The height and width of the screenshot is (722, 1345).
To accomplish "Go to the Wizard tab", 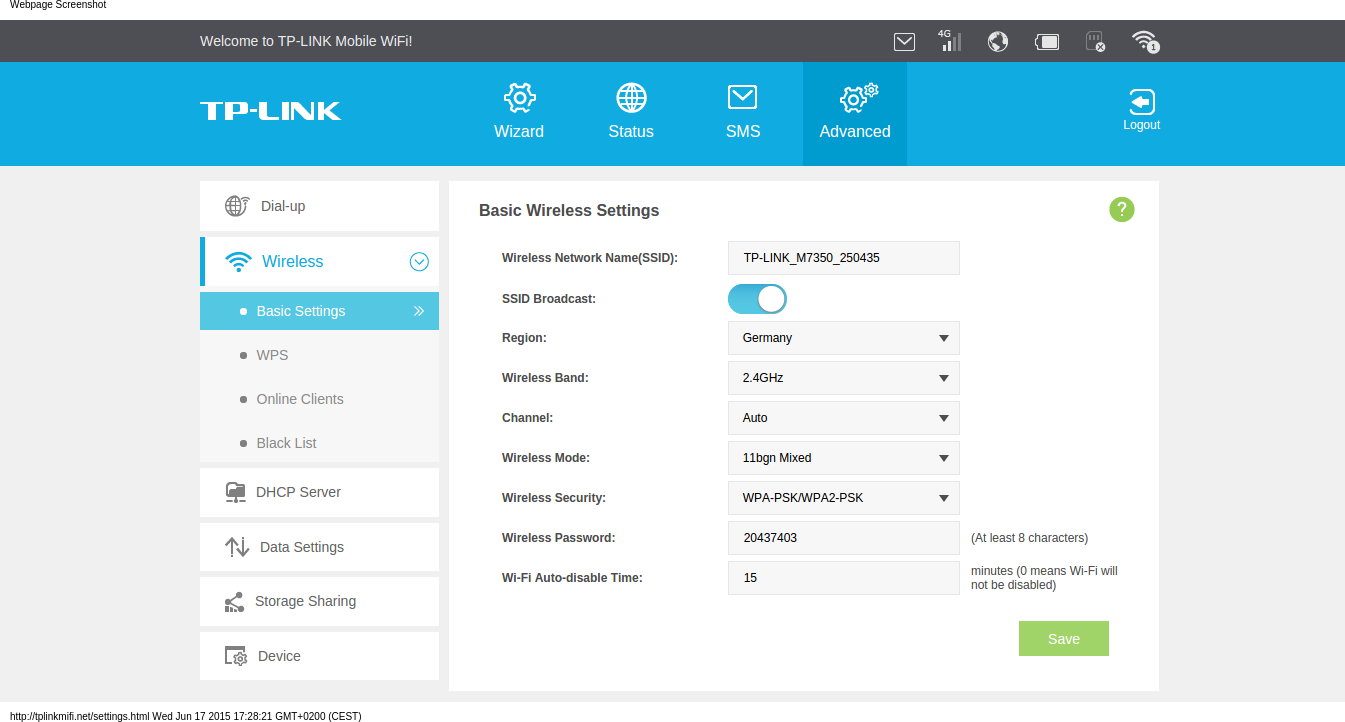I will 519,113.
